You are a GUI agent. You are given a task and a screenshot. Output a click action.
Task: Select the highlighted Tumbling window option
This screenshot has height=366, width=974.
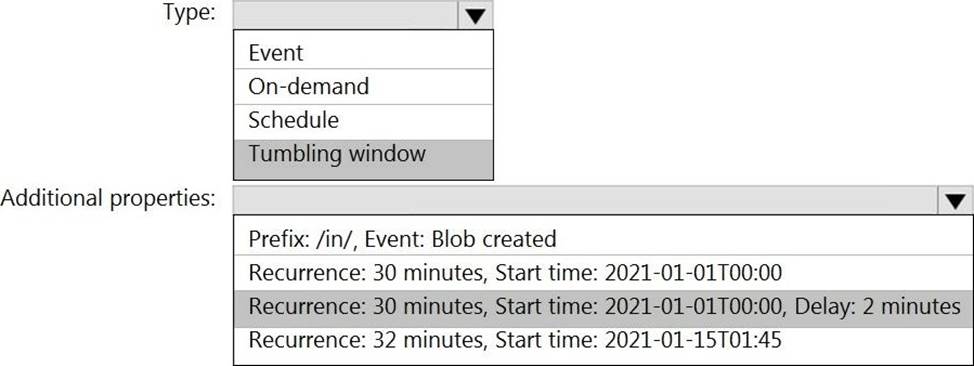(363, 154)
